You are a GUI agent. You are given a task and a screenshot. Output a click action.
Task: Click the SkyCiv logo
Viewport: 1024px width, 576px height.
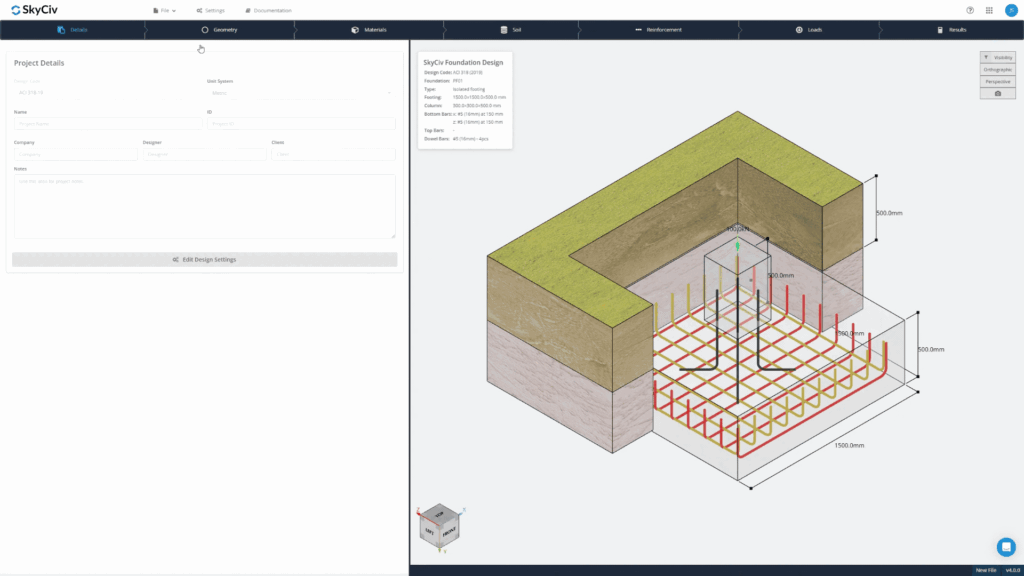34,10
